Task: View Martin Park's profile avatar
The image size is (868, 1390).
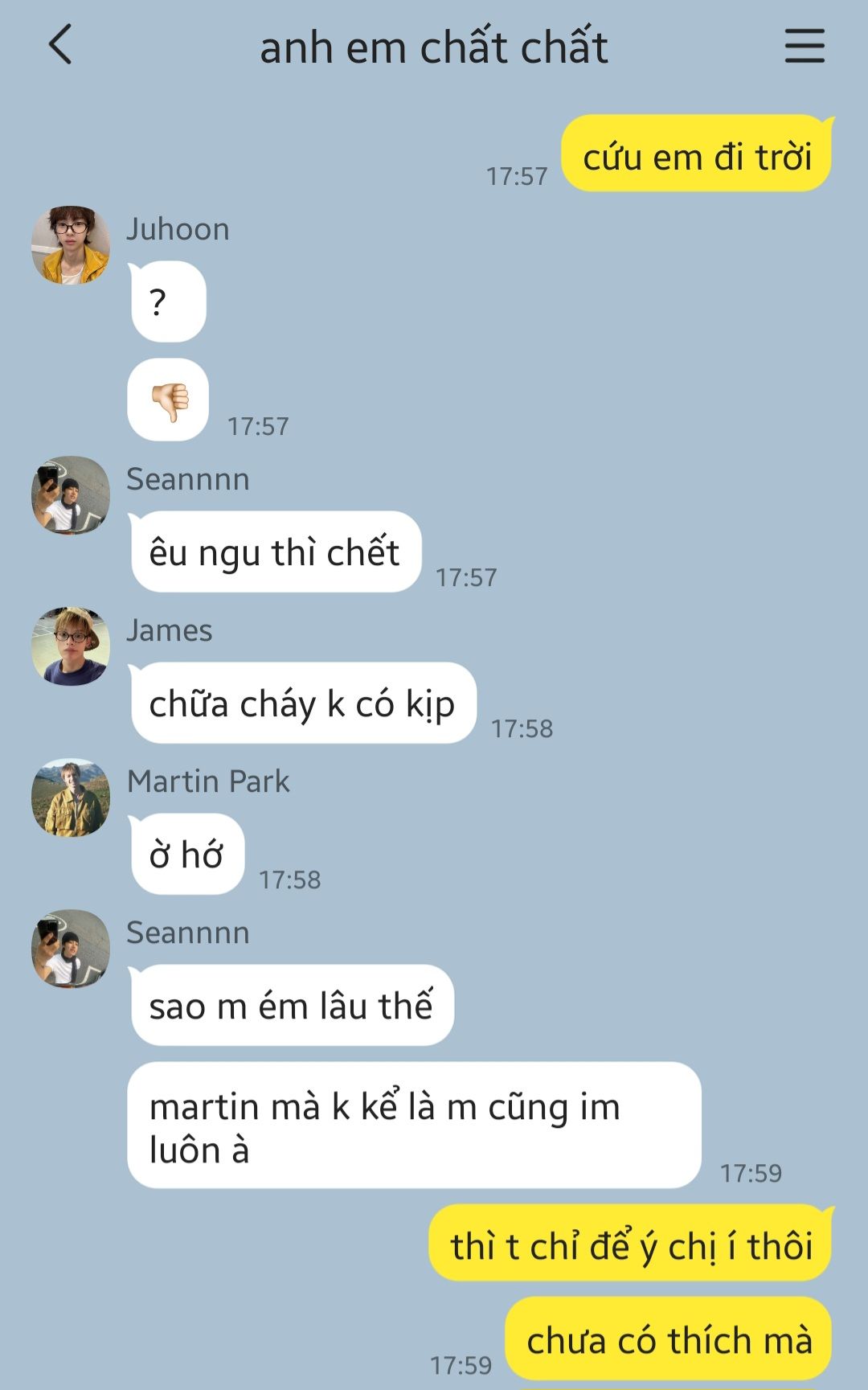Action: (71, 798)
